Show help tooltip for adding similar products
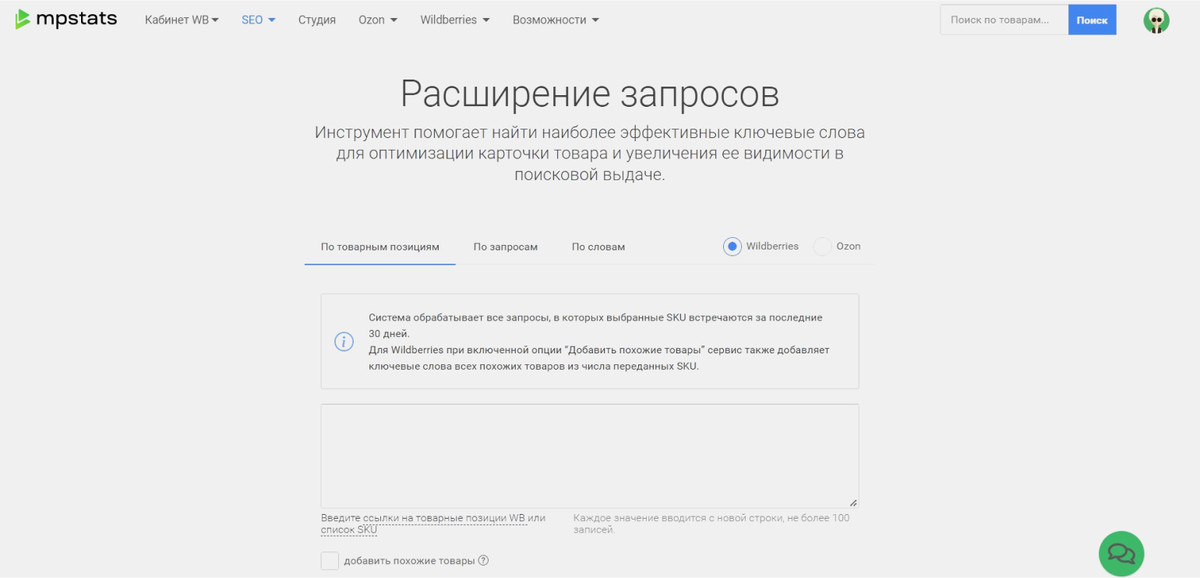Screen dimensions: 1200x578 [x=484, y=561]
